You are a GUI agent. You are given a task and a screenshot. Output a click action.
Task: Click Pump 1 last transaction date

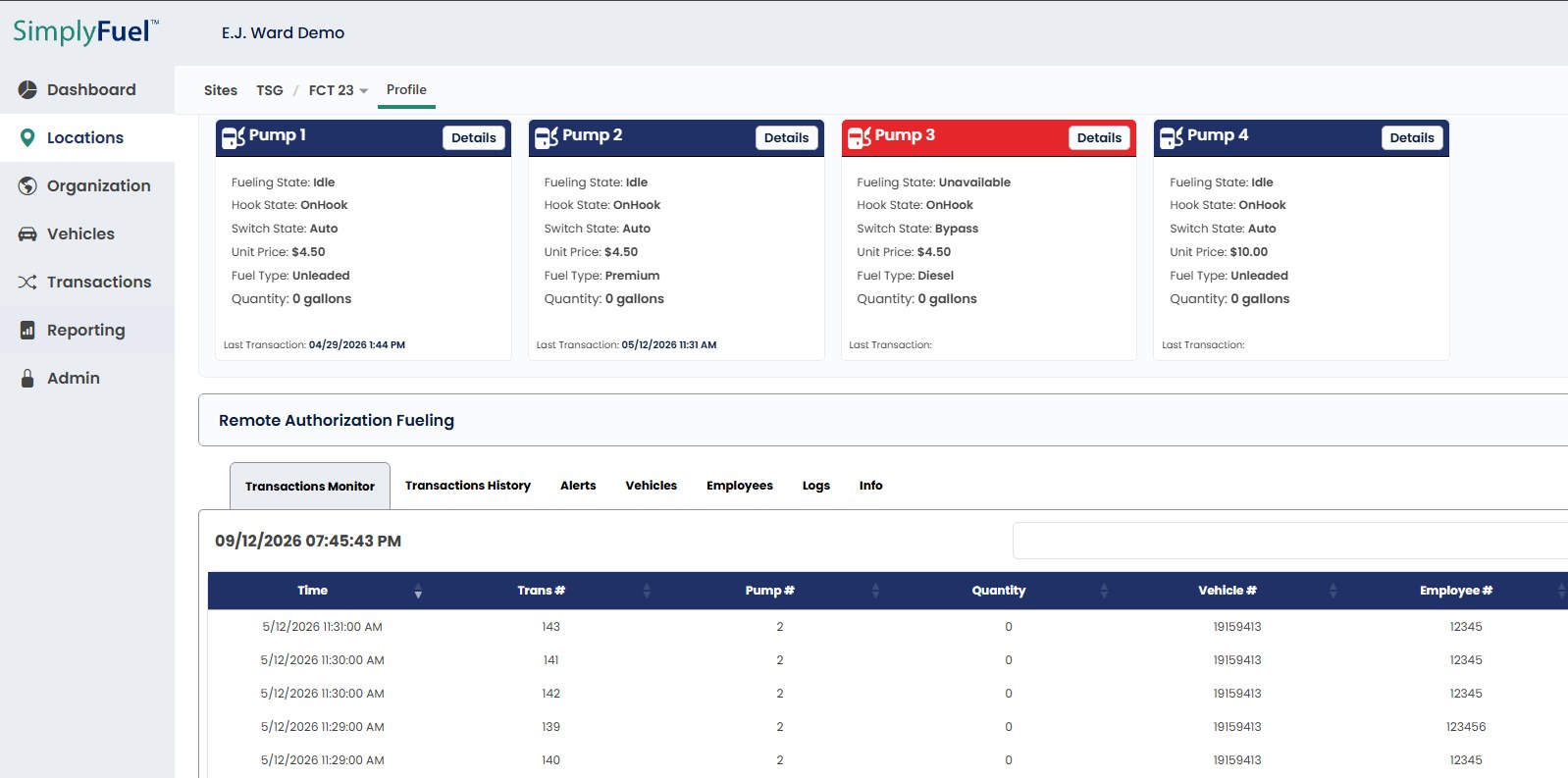tap(357, 345)
